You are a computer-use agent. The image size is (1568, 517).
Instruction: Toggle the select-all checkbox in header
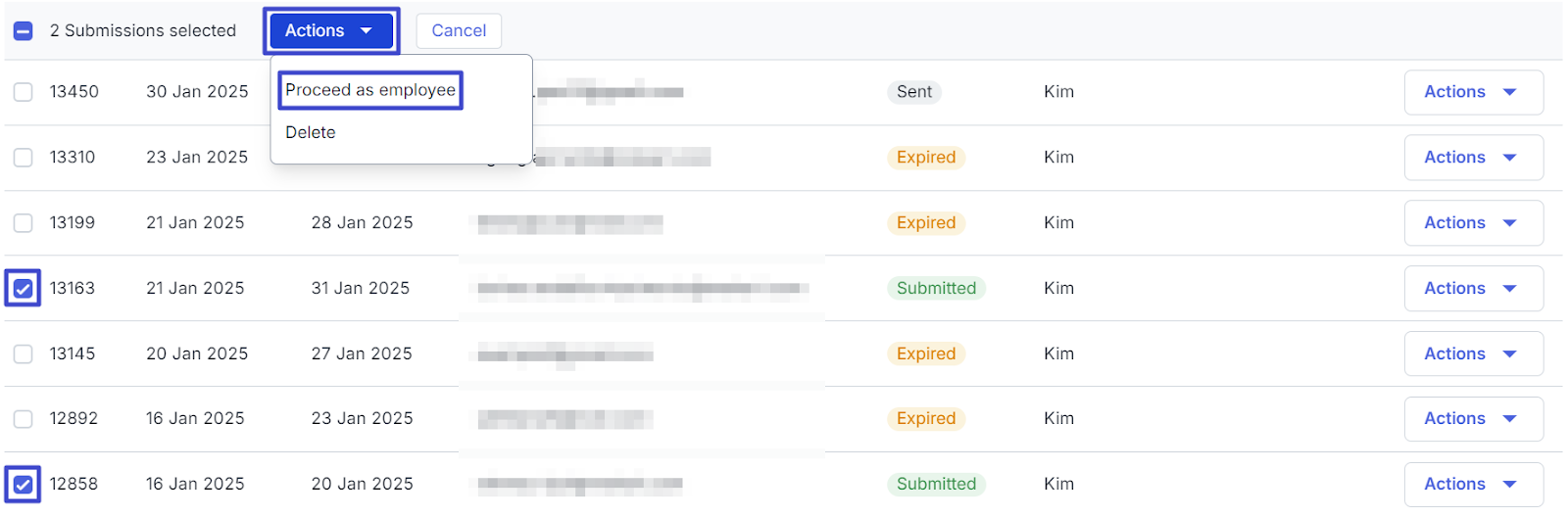click(x=24, y=31)
